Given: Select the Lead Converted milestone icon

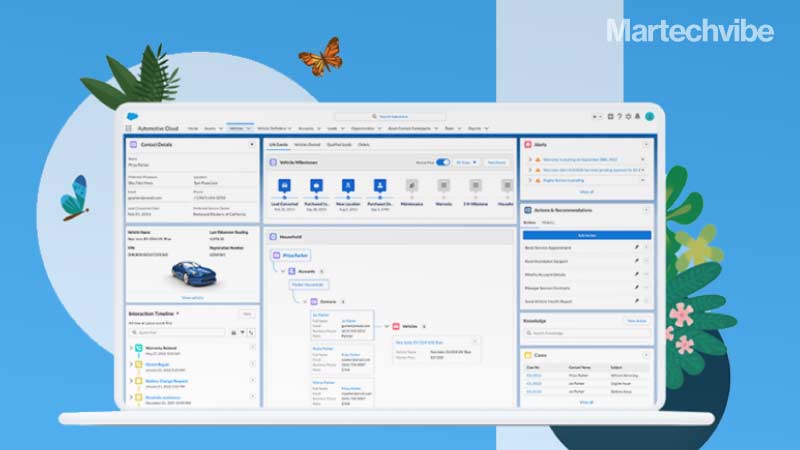Looking at the screenshot, I should pos(285,185).
